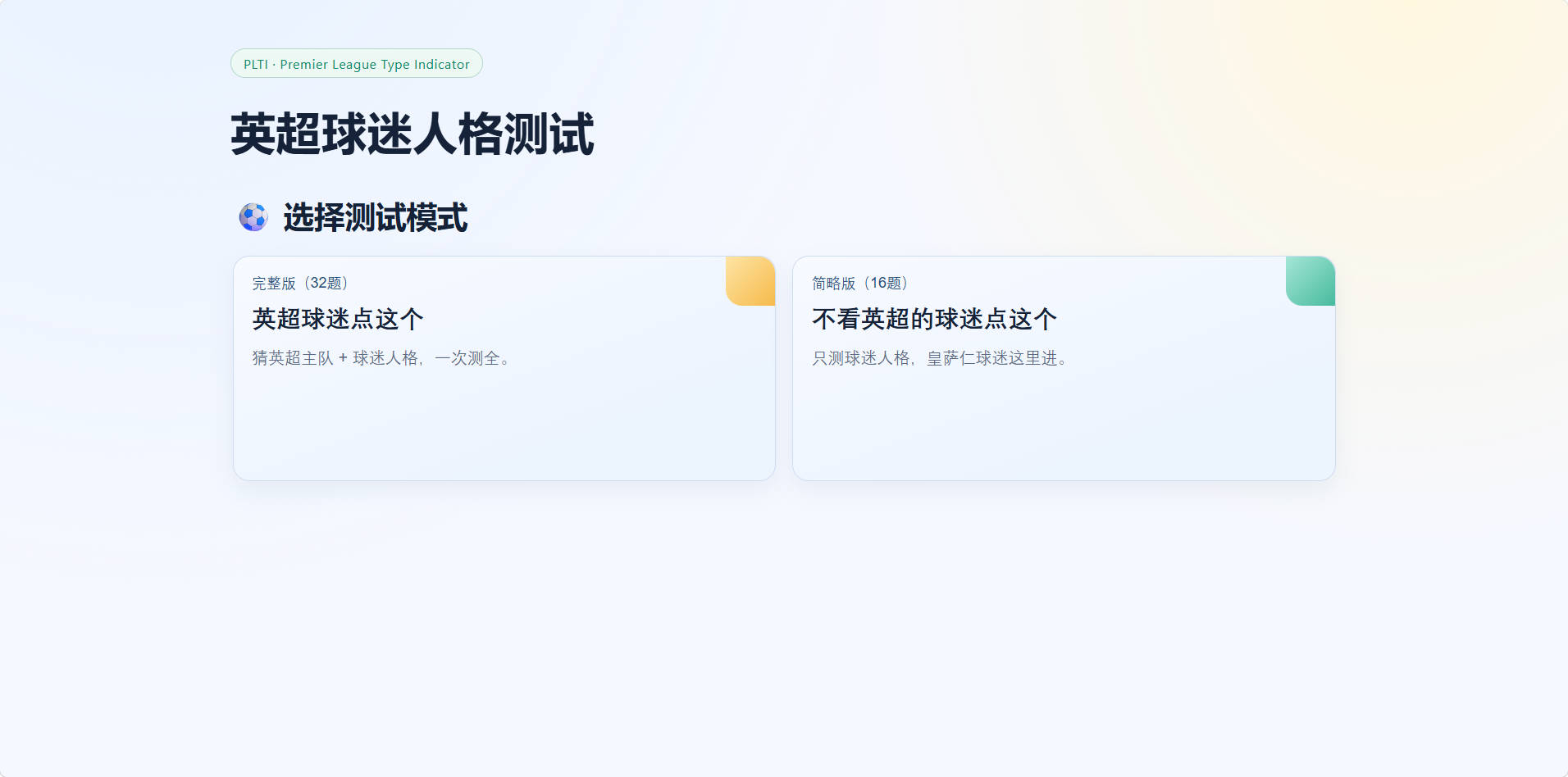Click the section heading 选择测试模式
The image size is (1568, 777).
(376, 217)
